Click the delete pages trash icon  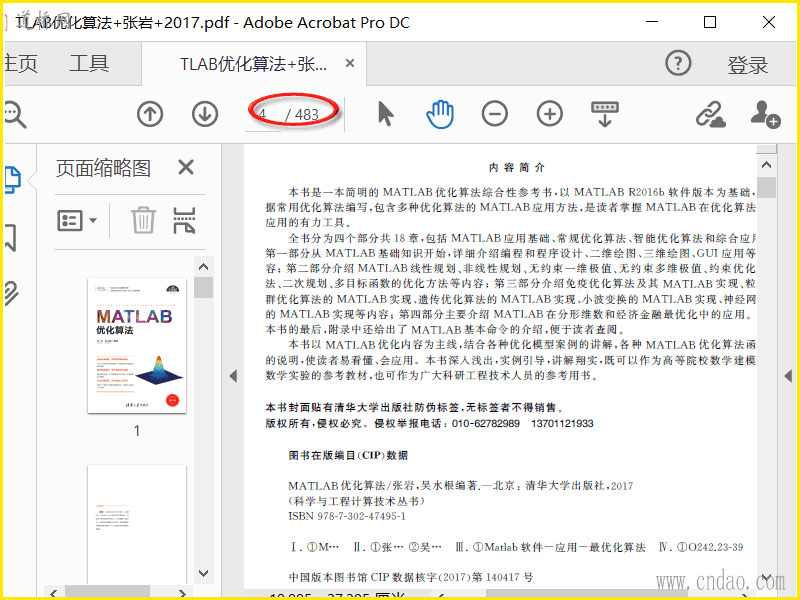tap(143, 220)
